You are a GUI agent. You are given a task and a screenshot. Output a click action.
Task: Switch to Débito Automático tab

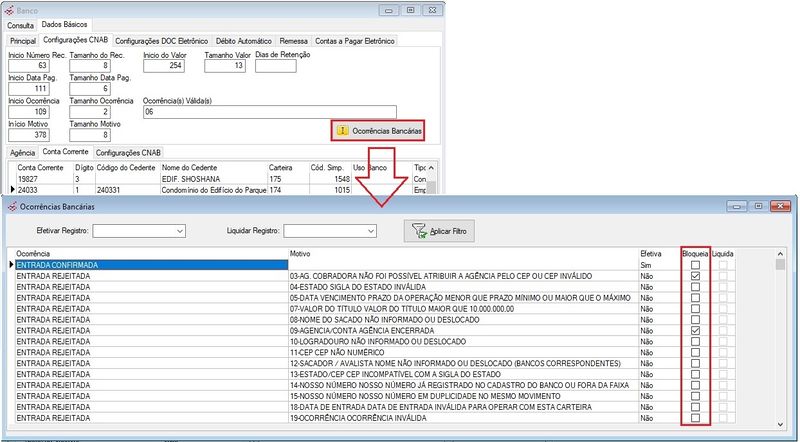(243, 41)
